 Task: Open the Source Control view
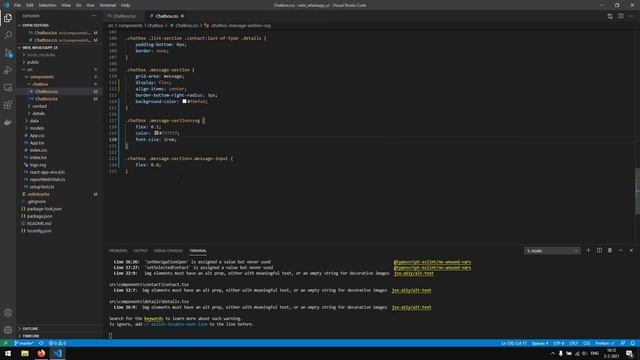click(x=8, y=53)
